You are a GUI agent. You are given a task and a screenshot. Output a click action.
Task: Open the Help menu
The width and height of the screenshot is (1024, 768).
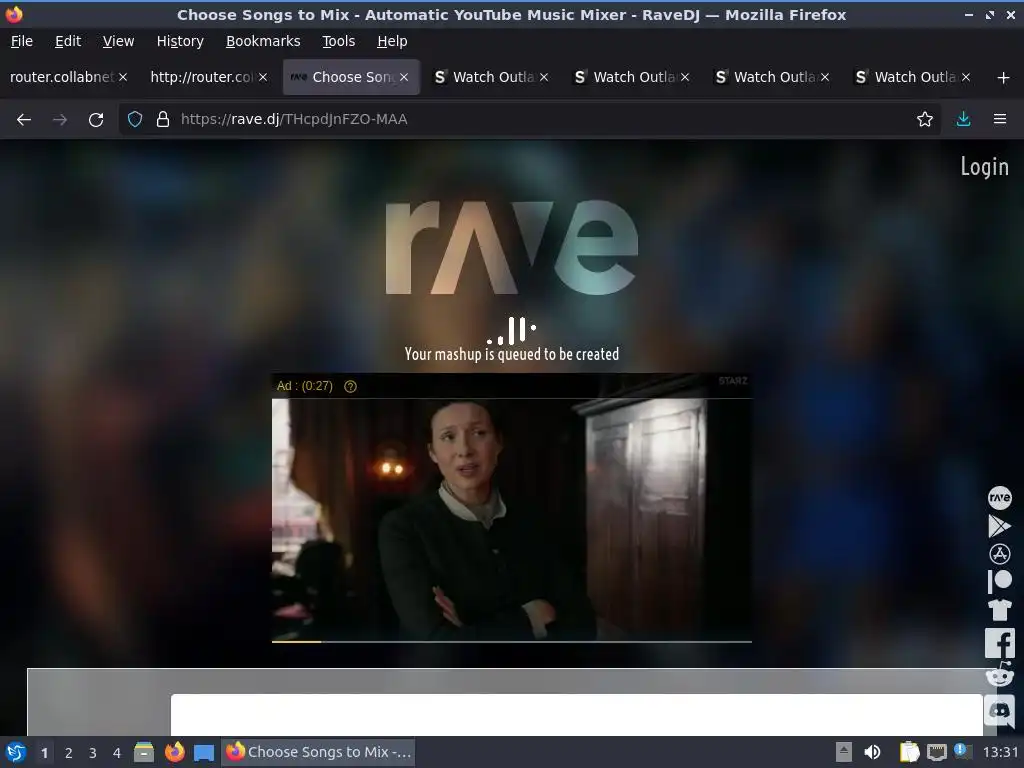point(392,41)
